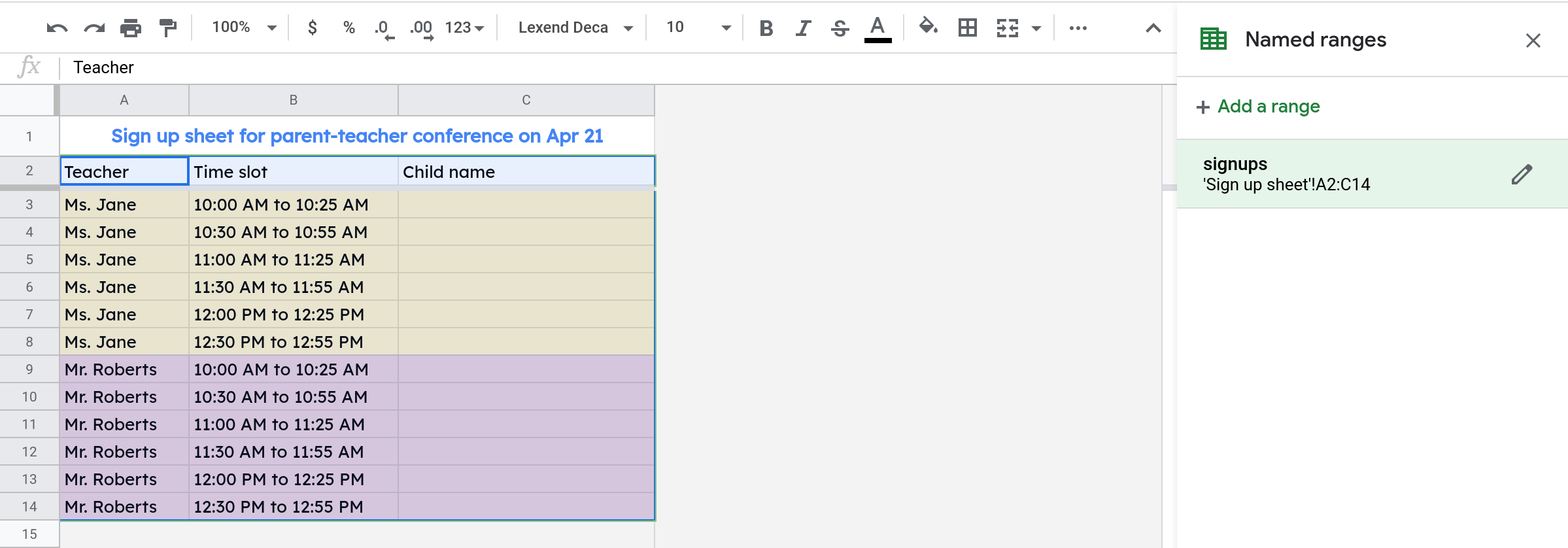Click empty Child name cell in row 10
The height and width of the screenshot is (548, 1568).
[526, 397]
